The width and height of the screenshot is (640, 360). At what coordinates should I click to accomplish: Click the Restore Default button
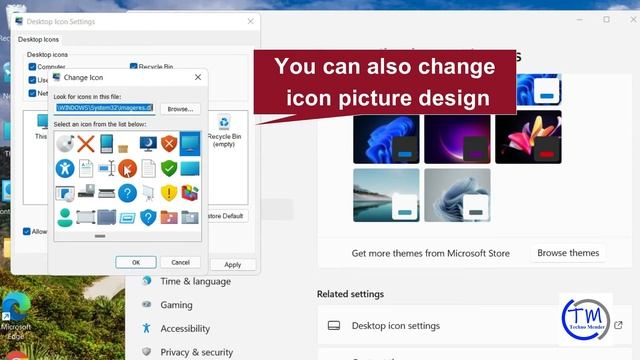point(227,216)
